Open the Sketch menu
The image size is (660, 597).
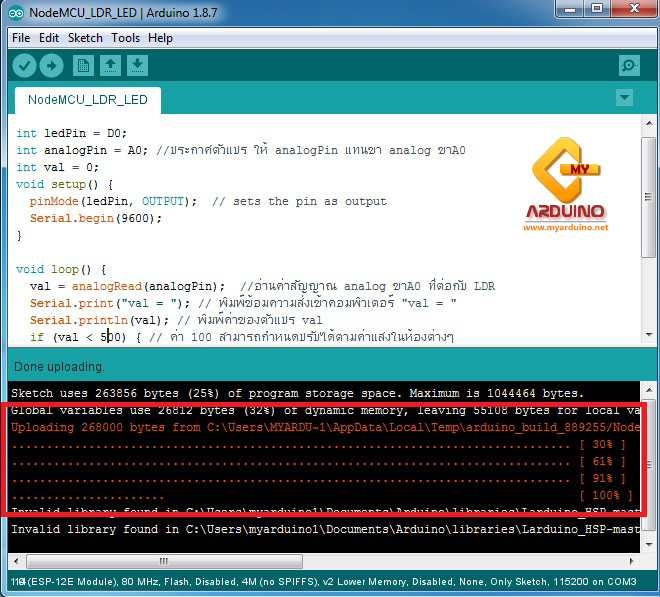pyautogui.click(x=85, y=38)
